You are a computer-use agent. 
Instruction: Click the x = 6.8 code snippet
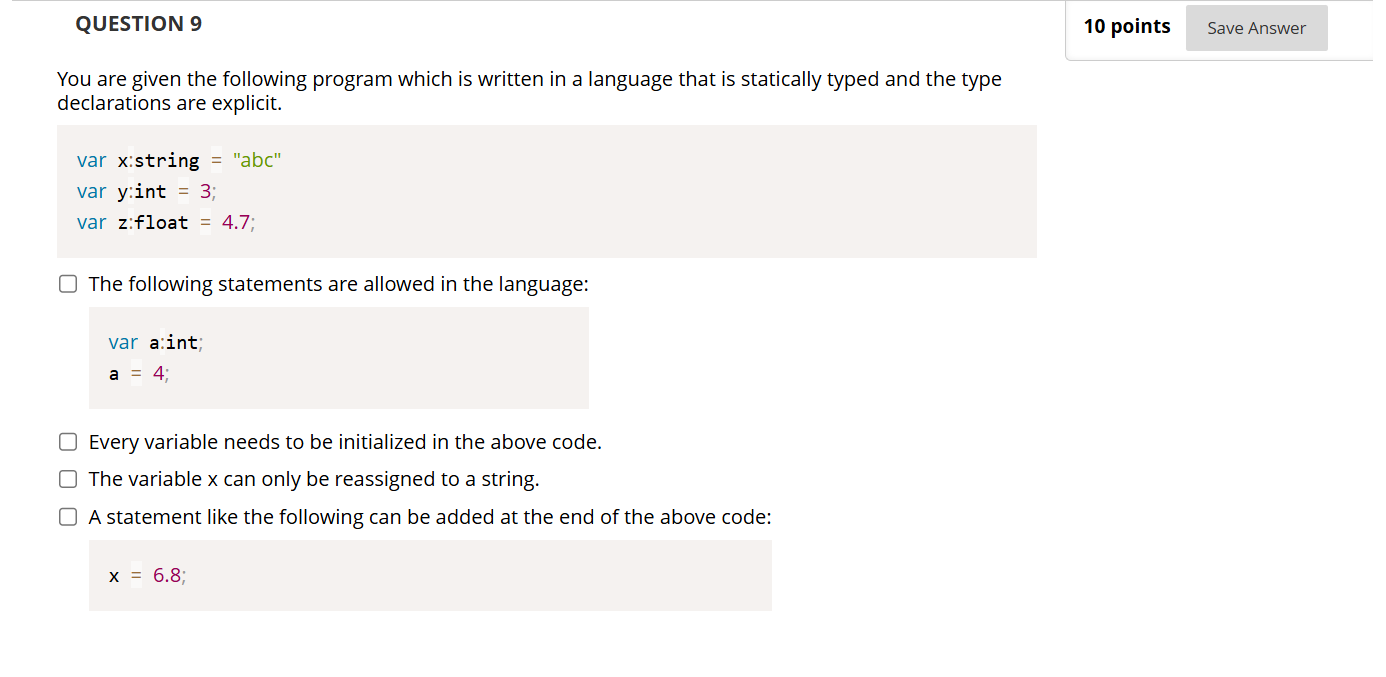(146, 575)
